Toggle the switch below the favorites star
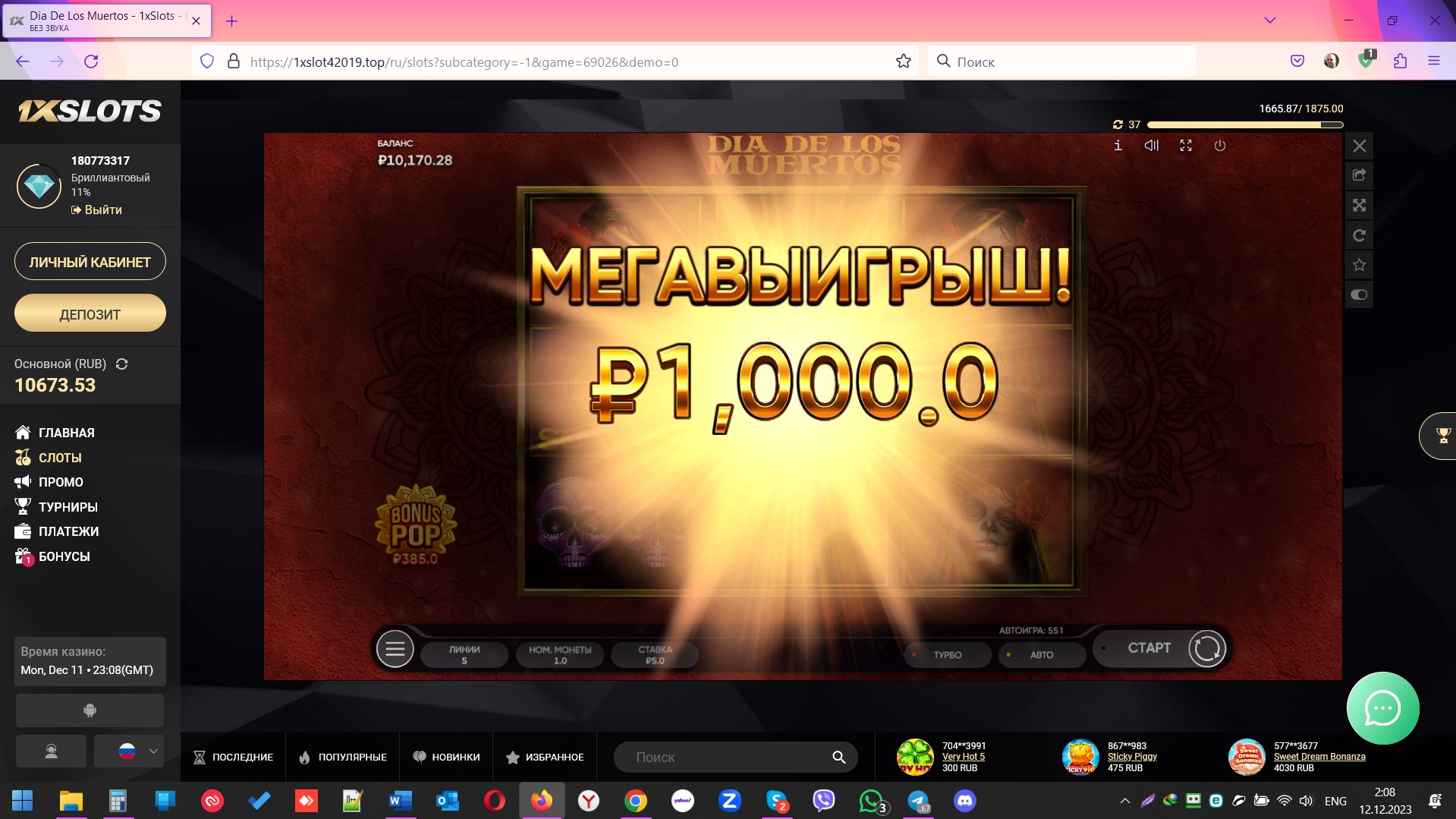This screenshot has width=1456, height=819. point(1359,295)
